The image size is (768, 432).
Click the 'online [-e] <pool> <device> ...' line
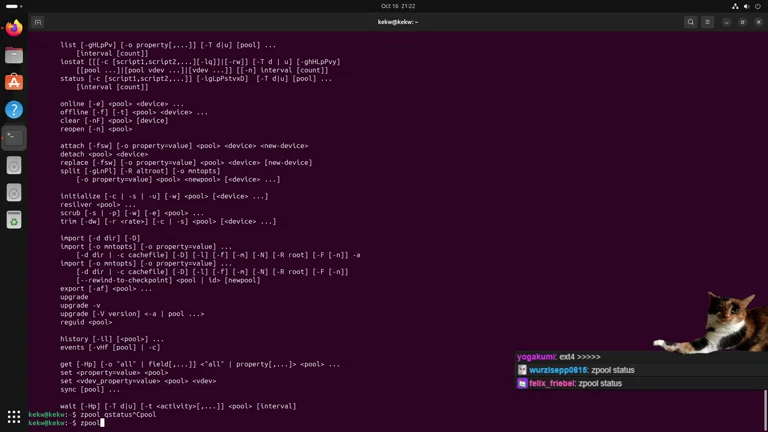click(122, 104)
